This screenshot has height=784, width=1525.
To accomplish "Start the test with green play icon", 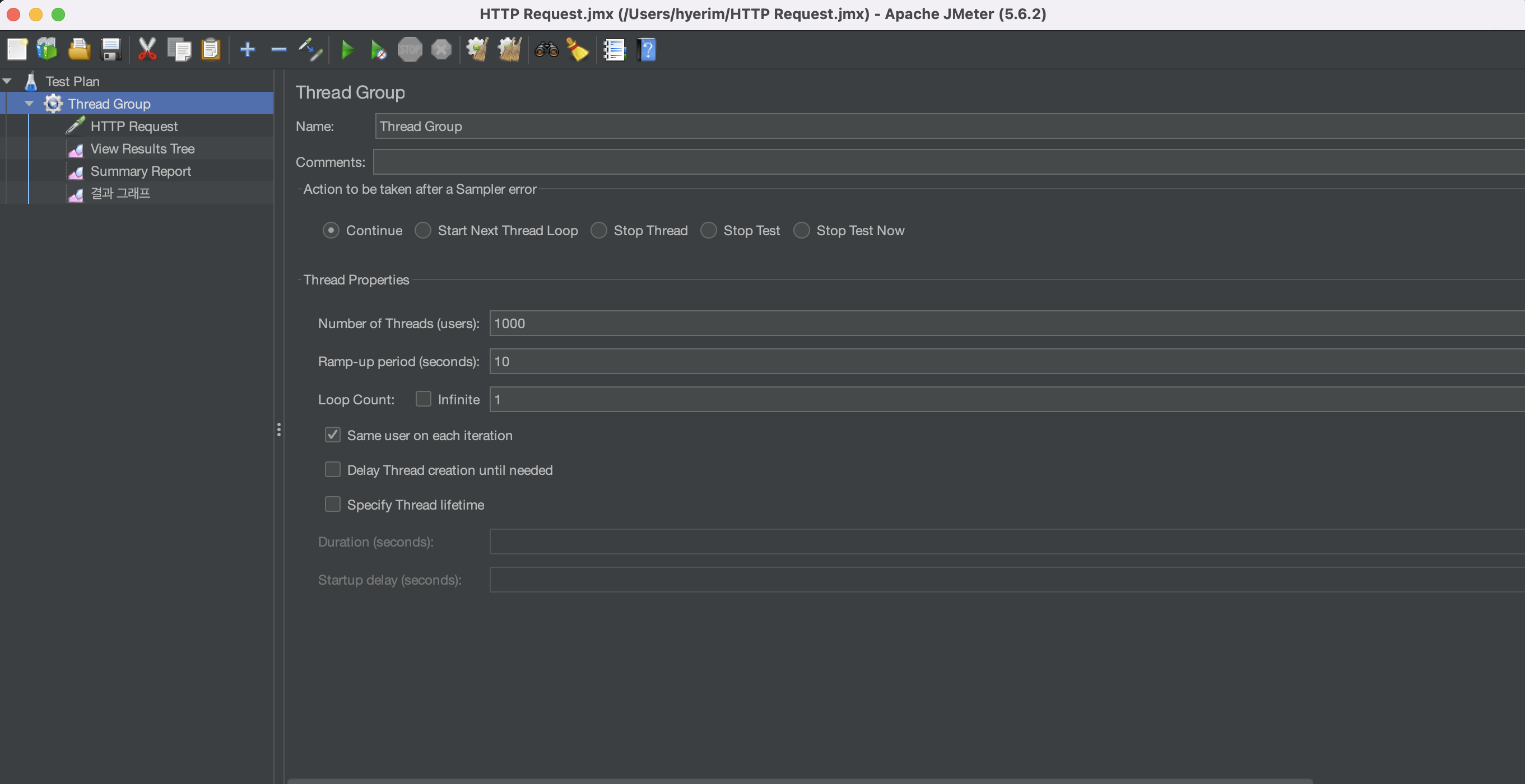I will click(347, 50).
